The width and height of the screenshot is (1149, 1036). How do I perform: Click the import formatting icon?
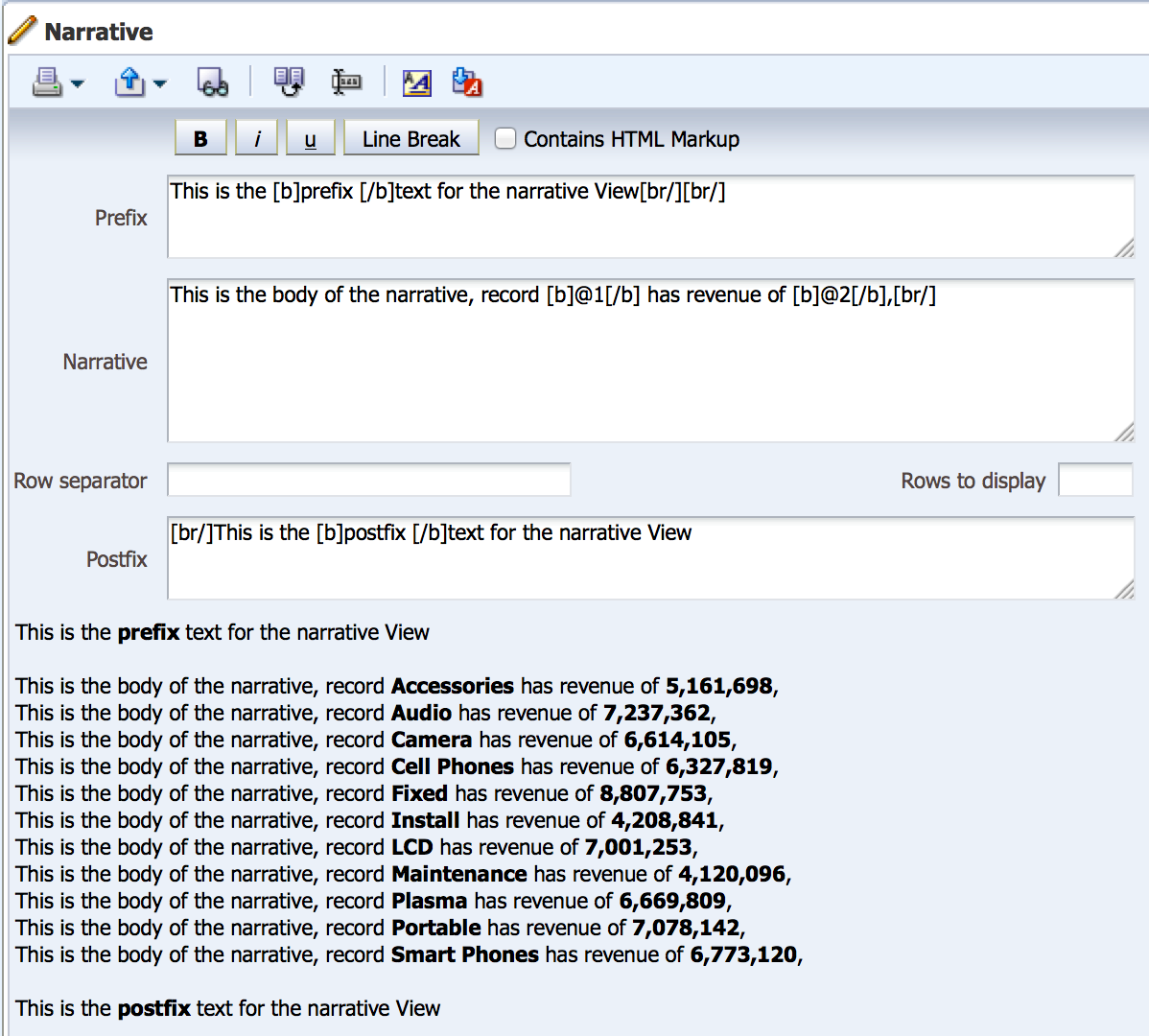coord(467,82)
